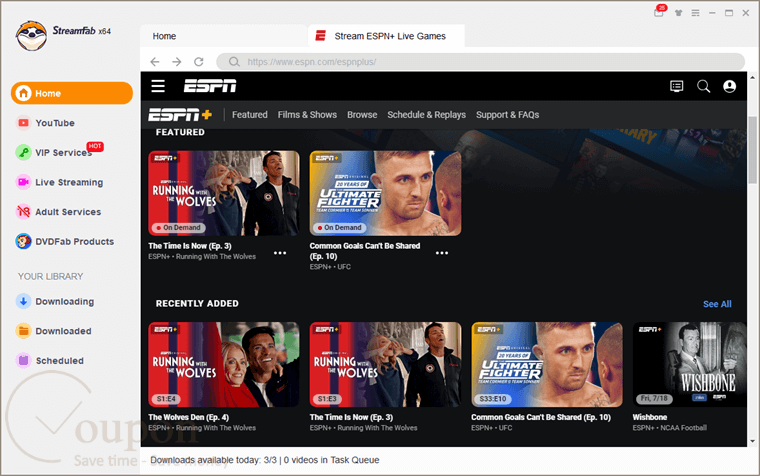
Task: Click title The Wolves Den (Ep. 4)
Action: [x=189, y=417]
